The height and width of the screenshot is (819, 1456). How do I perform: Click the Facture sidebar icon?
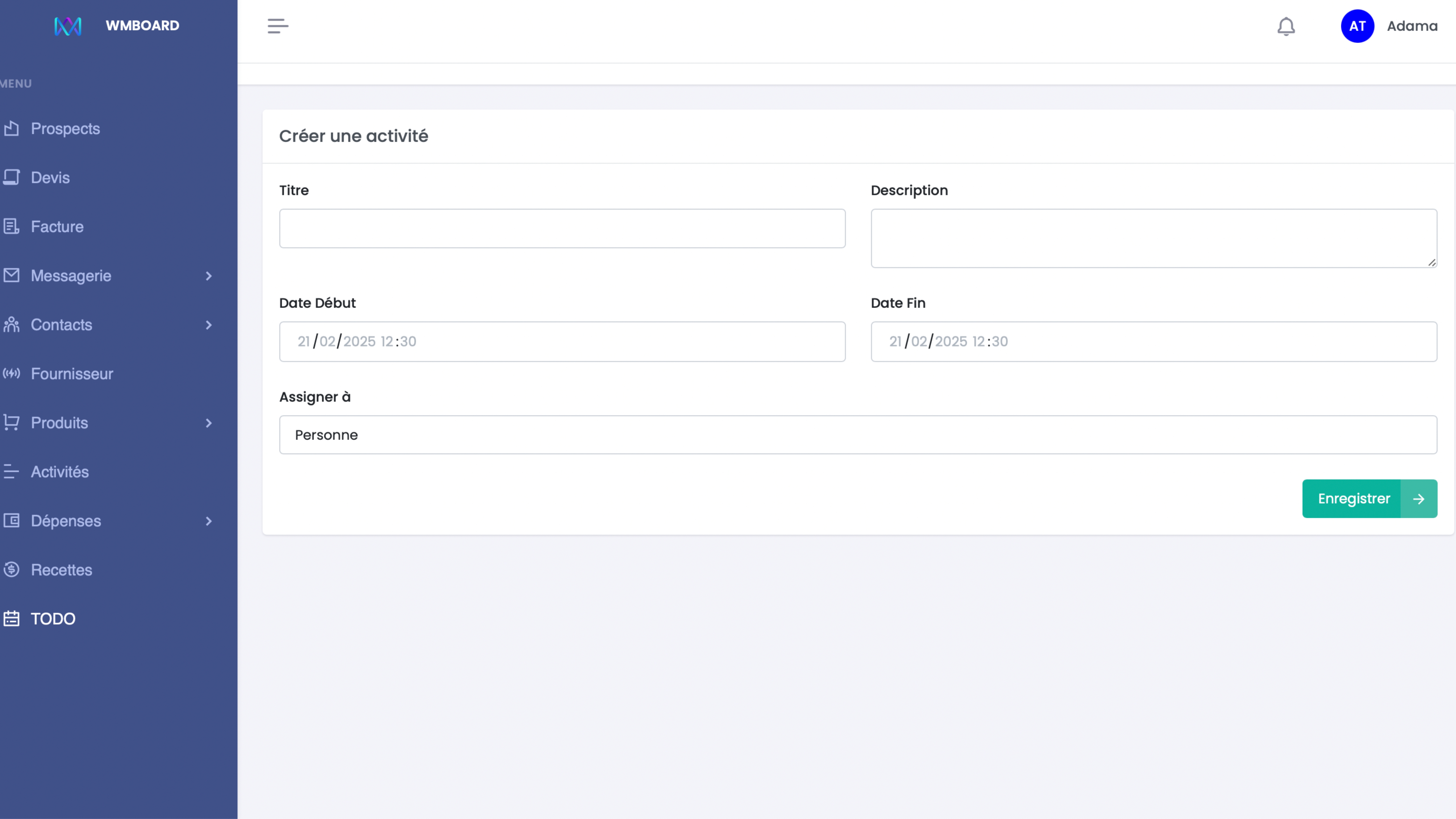(x=11, y=227)
